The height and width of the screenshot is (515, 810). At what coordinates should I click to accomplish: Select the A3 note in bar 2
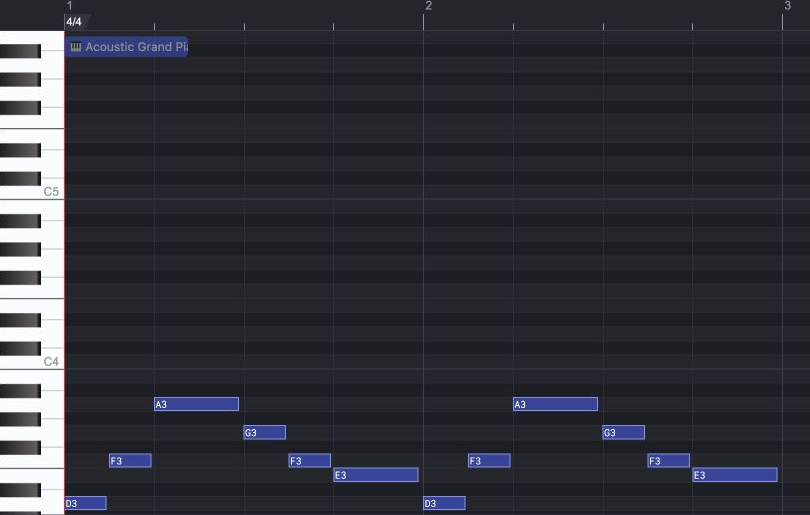pos(555,404)
